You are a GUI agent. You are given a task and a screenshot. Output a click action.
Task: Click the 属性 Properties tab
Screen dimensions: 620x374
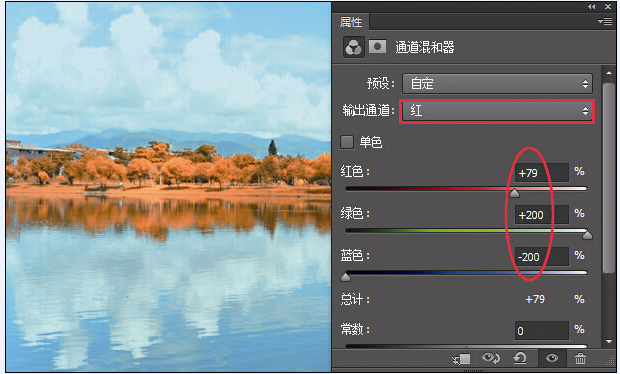pos(351,22)
